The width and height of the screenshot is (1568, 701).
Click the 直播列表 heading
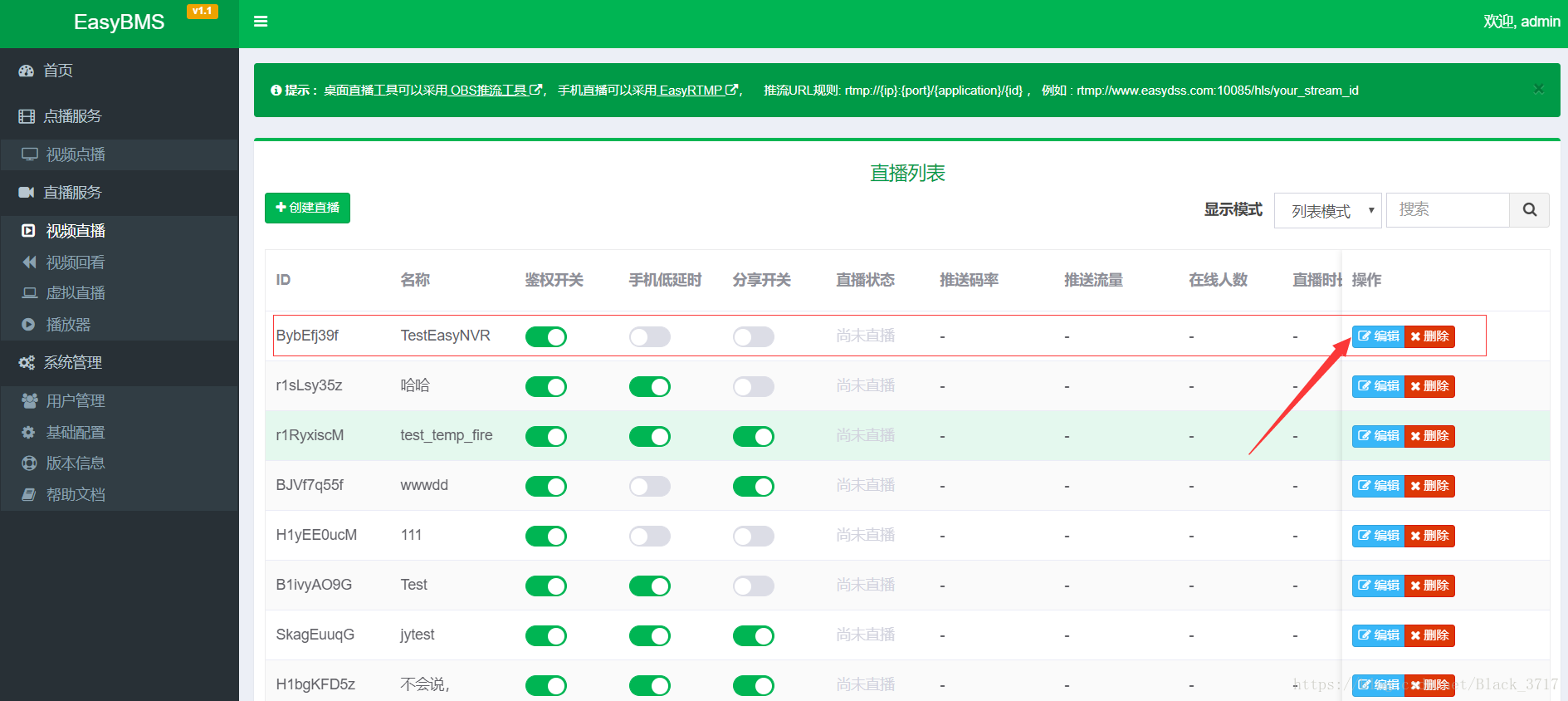(907, 173)
